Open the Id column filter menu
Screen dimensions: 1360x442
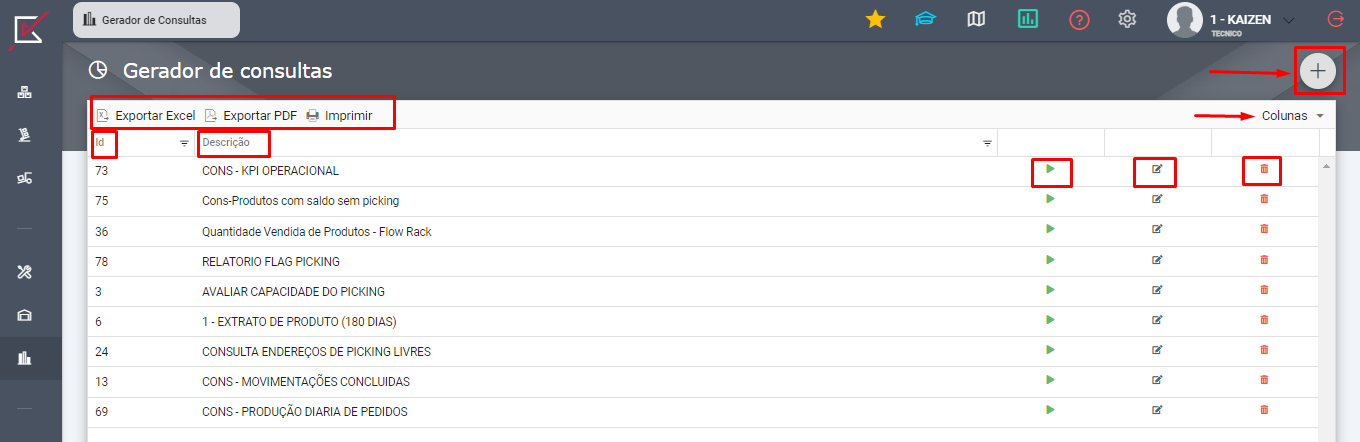(x=184, y=144)
